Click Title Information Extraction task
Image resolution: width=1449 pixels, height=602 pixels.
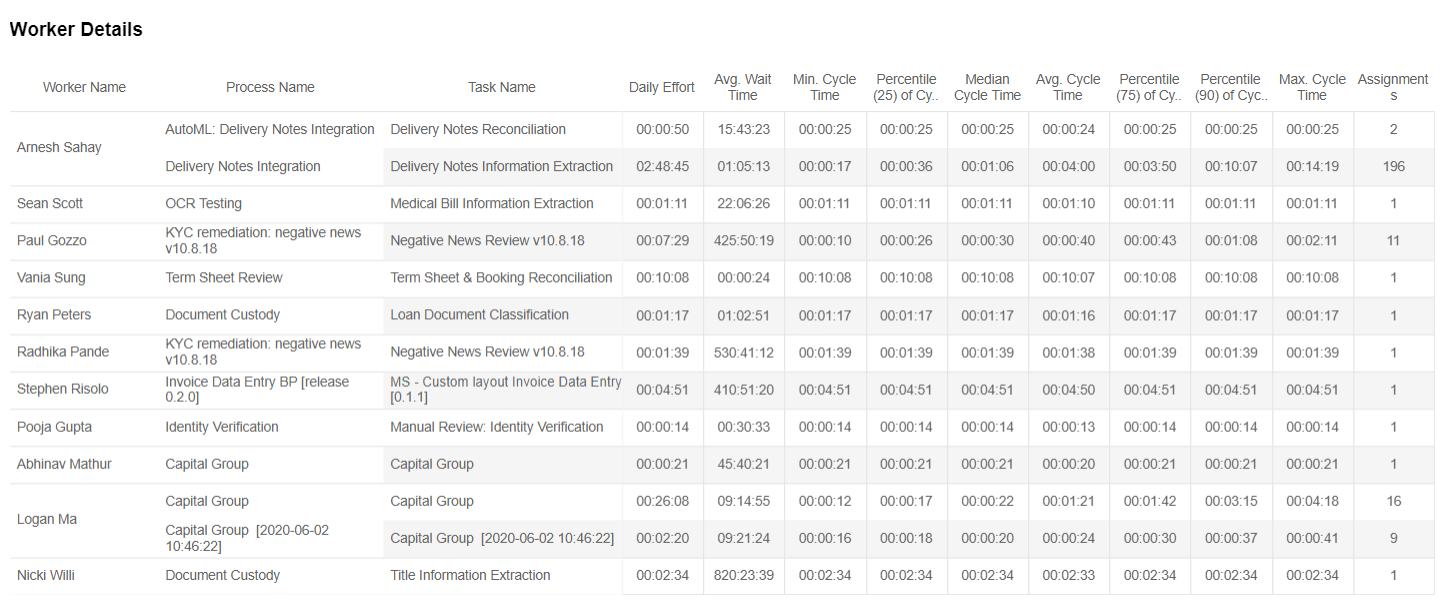pos(470,575)
